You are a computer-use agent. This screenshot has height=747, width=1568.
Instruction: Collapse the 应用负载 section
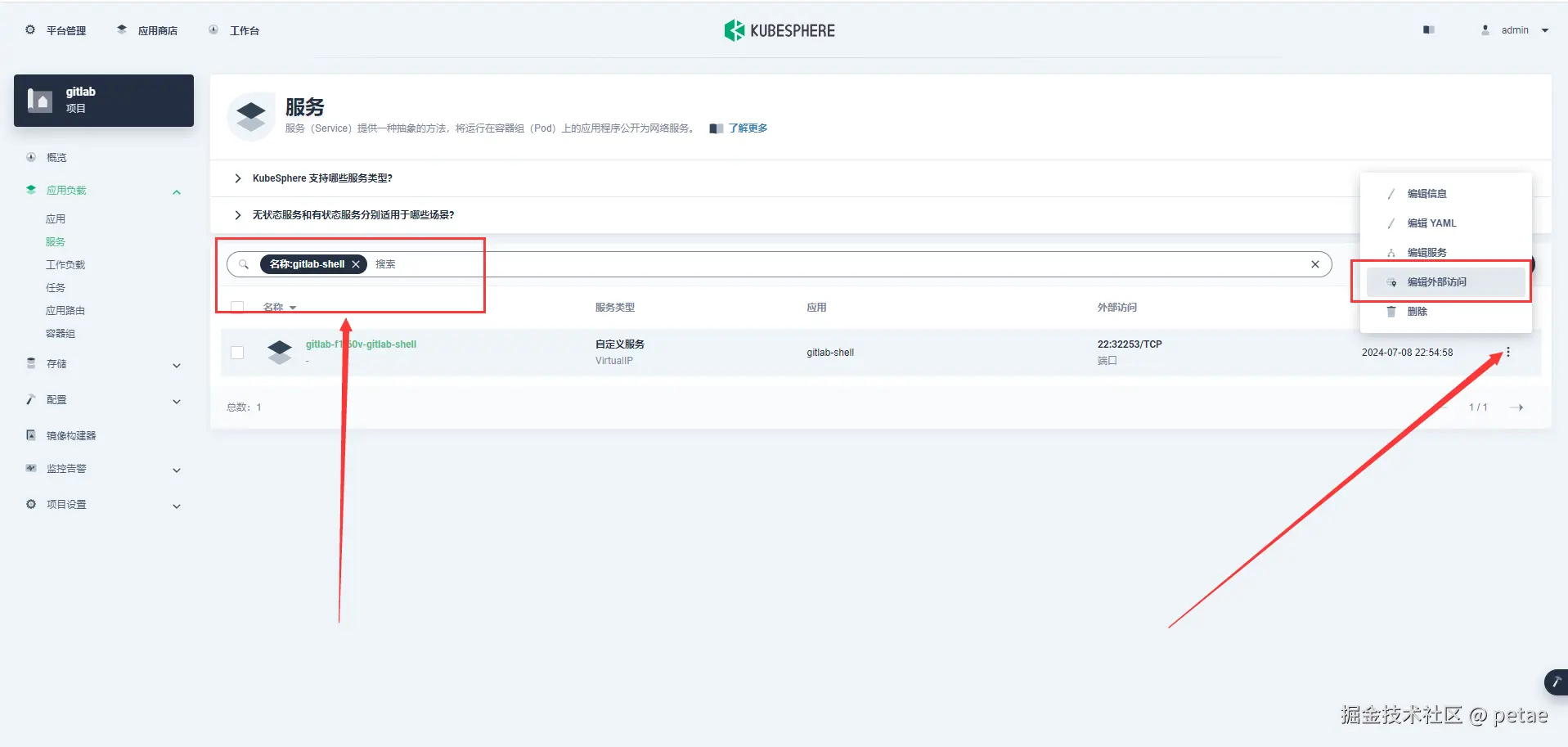177,191
